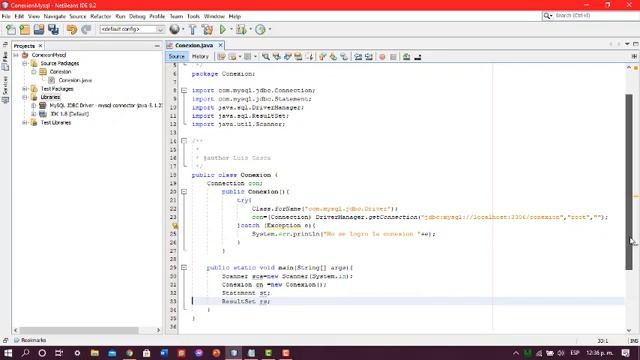Click the Comment icon in editor toolbar
640x360 pixels.
coord(406,57)
